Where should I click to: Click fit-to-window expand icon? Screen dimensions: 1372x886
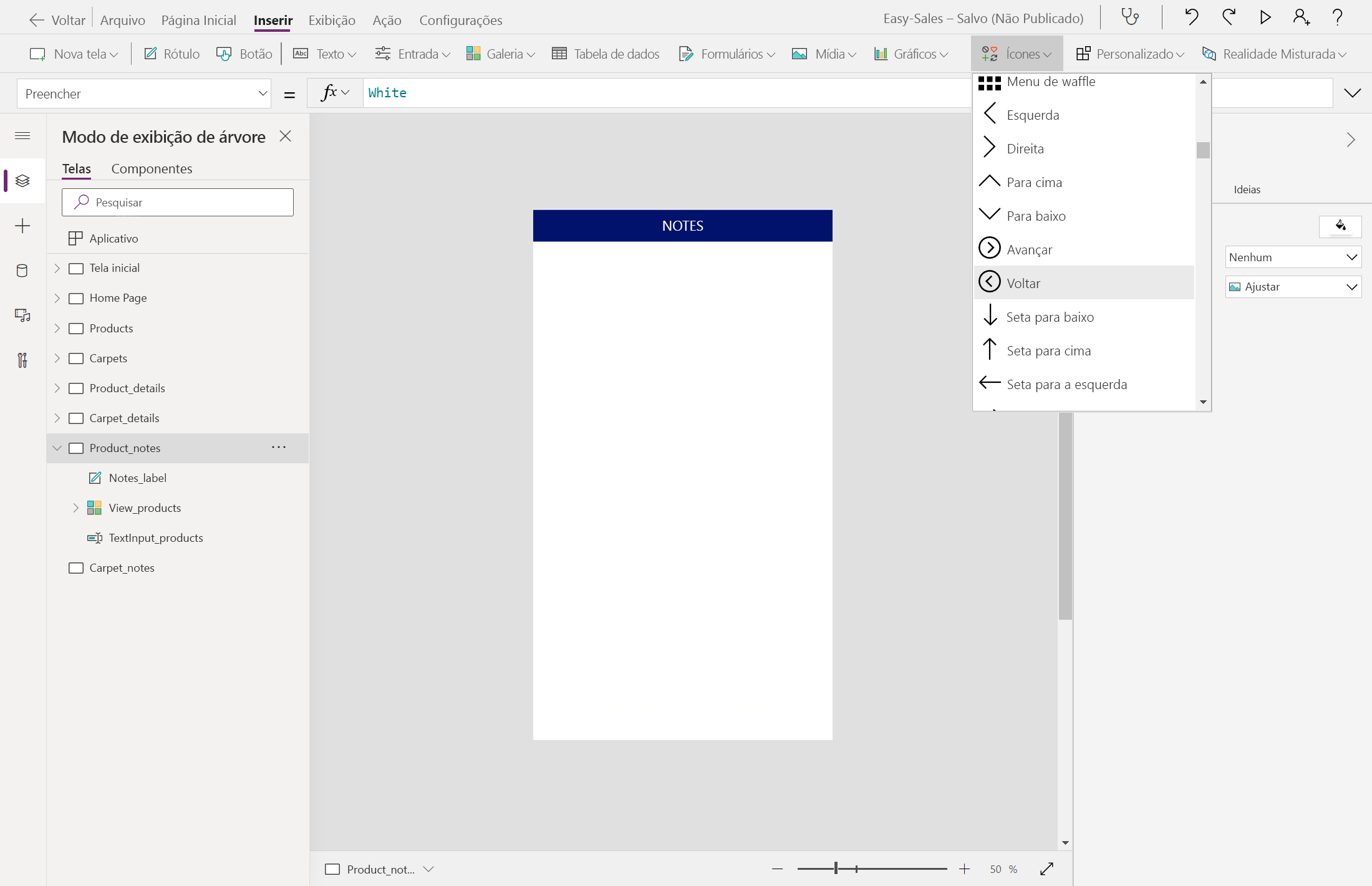point(1047,869)
